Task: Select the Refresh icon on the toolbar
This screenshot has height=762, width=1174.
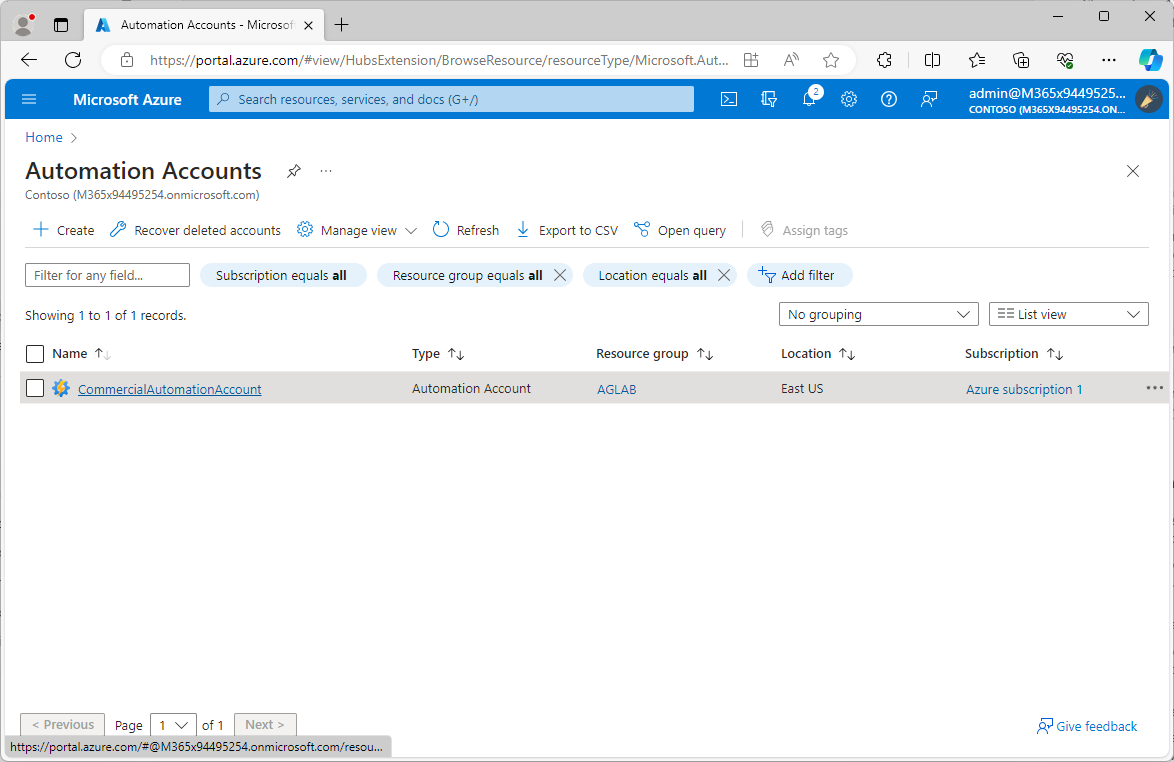Action: (x=465, y=229)
